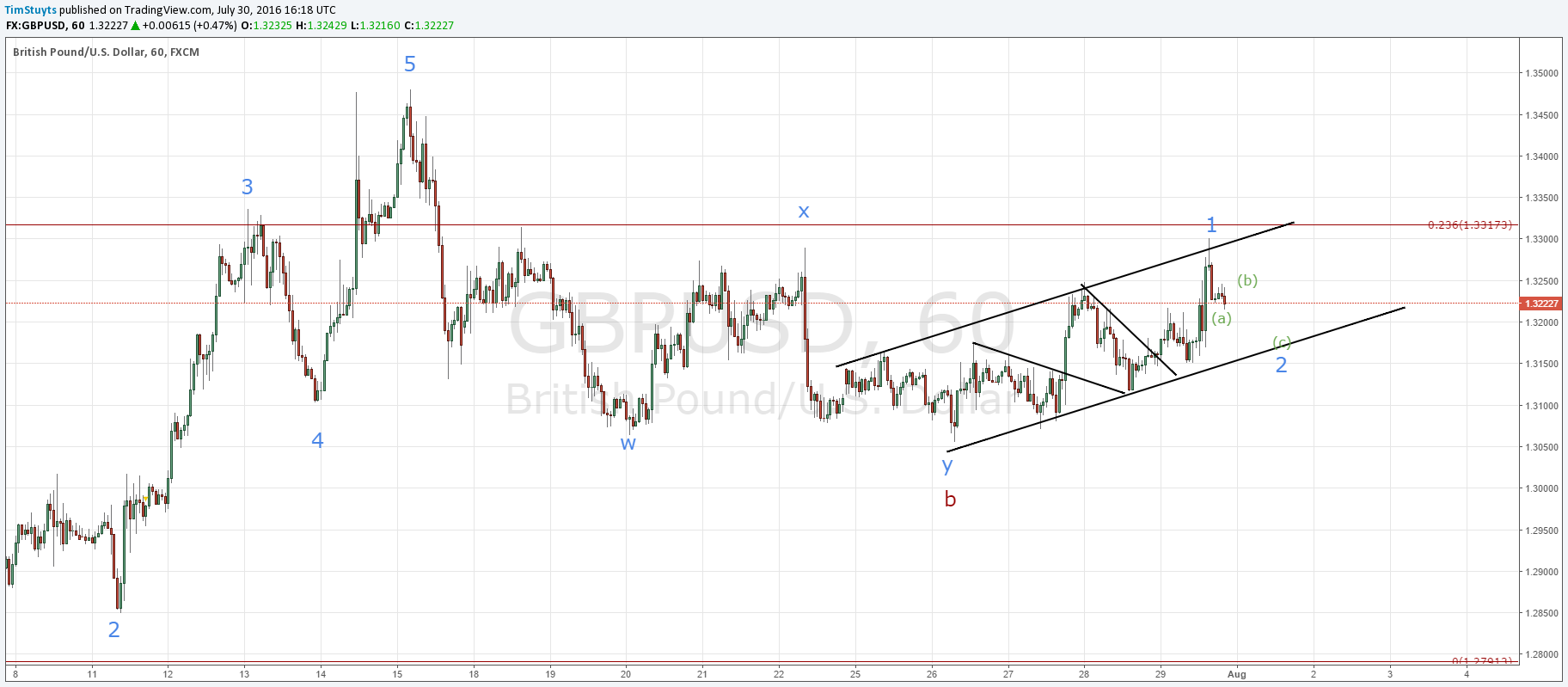Click the wave label 5 at the peak

[410, 64]
